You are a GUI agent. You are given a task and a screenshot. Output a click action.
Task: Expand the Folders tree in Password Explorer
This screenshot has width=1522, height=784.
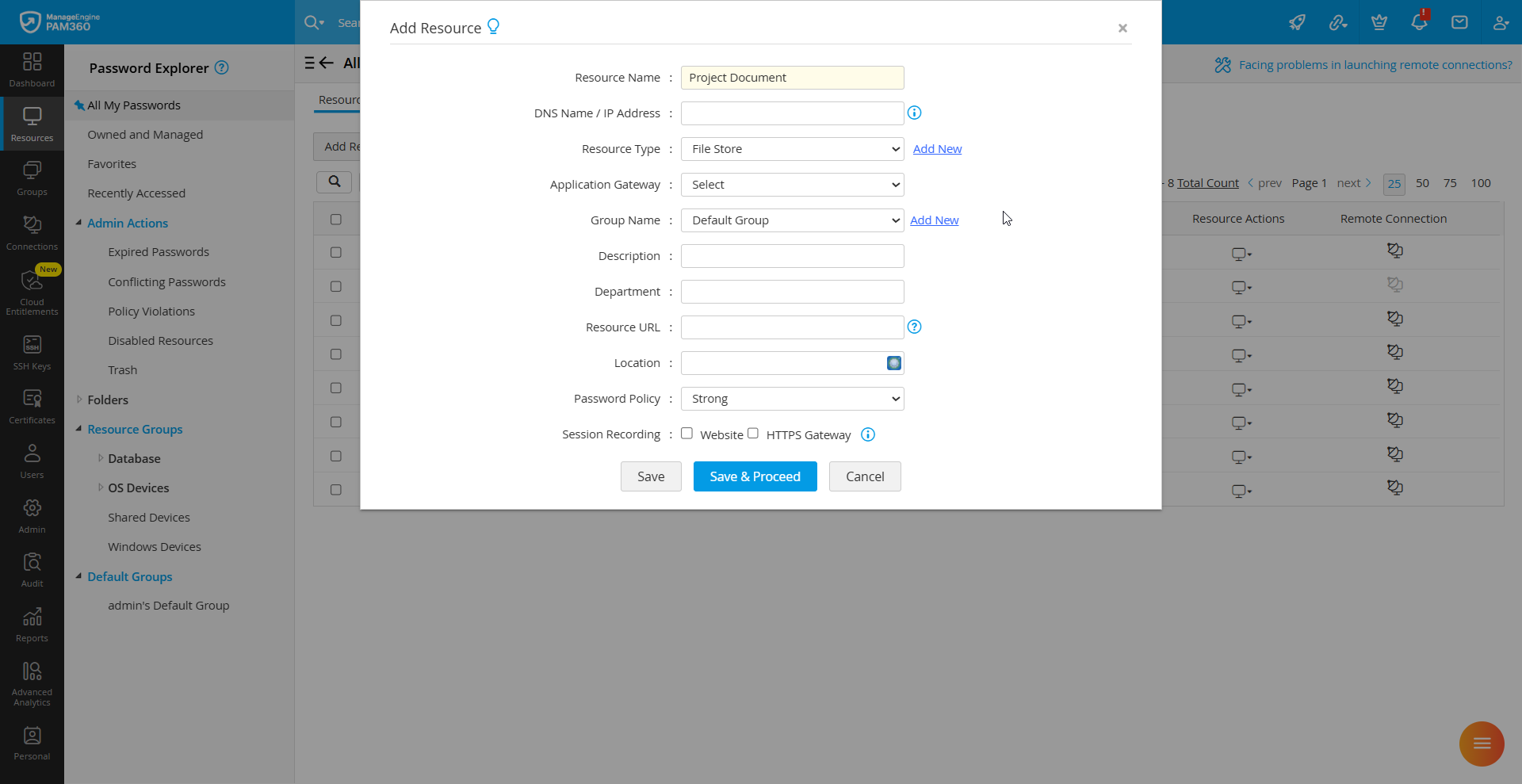(x=109, y=400)
